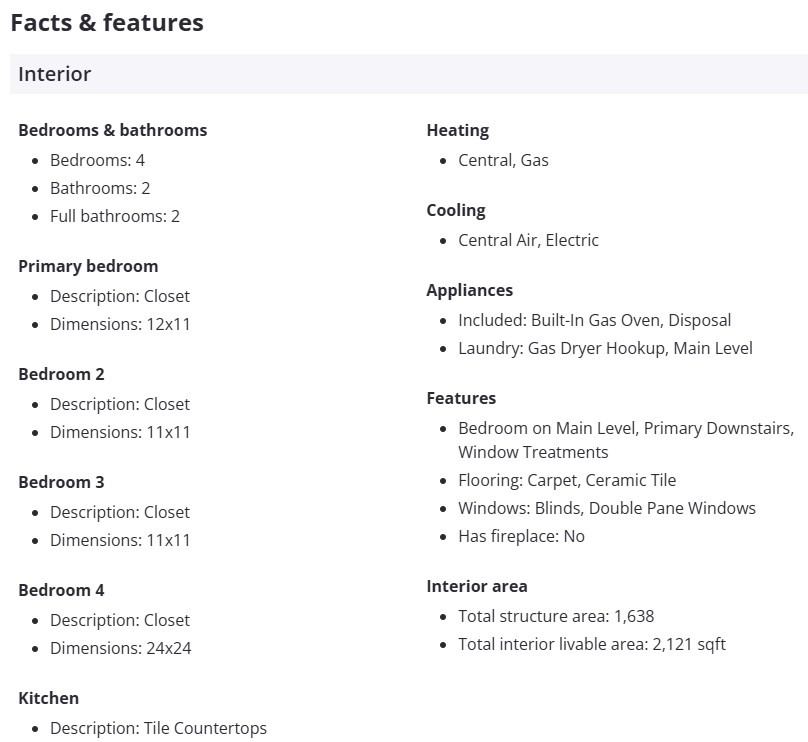Select the Interior section header bar
The height and width of the screenshot is (742, 808).
(408, 74)
